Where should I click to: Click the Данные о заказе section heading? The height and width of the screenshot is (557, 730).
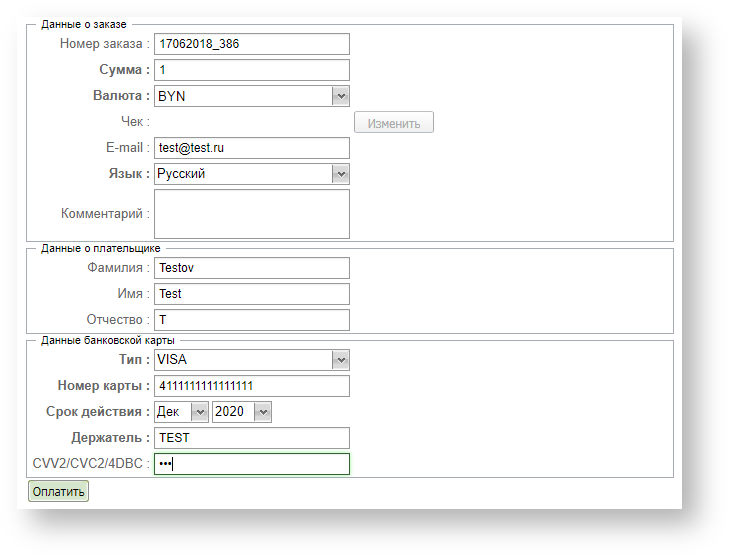click(83, 23)
